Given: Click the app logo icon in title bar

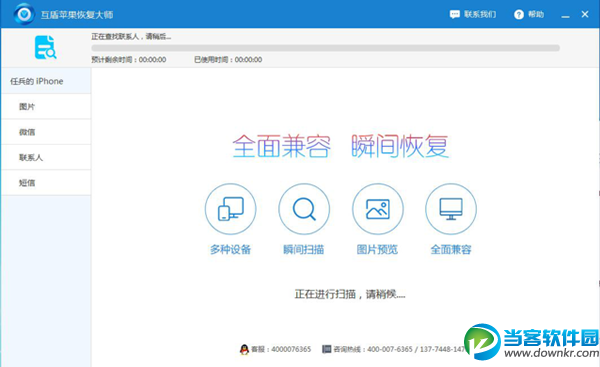Looking at the screenshot, I should (24, 14).
